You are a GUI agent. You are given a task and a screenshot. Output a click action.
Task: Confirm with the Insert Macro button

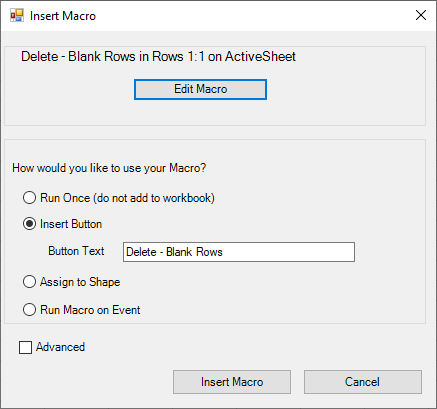pyautogui.click(x=232, y=382)
